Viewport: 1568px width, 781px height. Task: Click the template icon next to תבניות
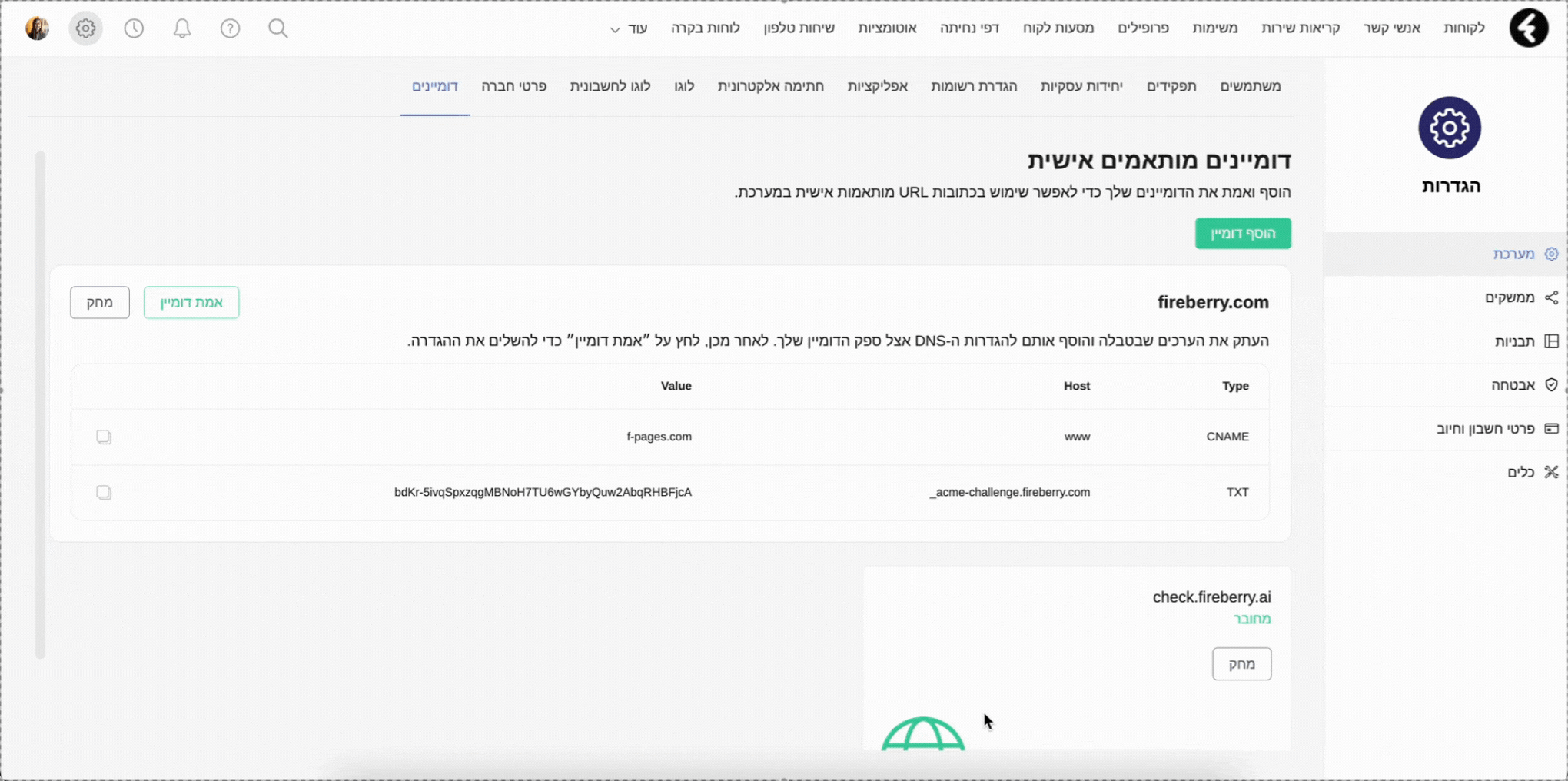pyautogui.click(x=1551, y=341)
